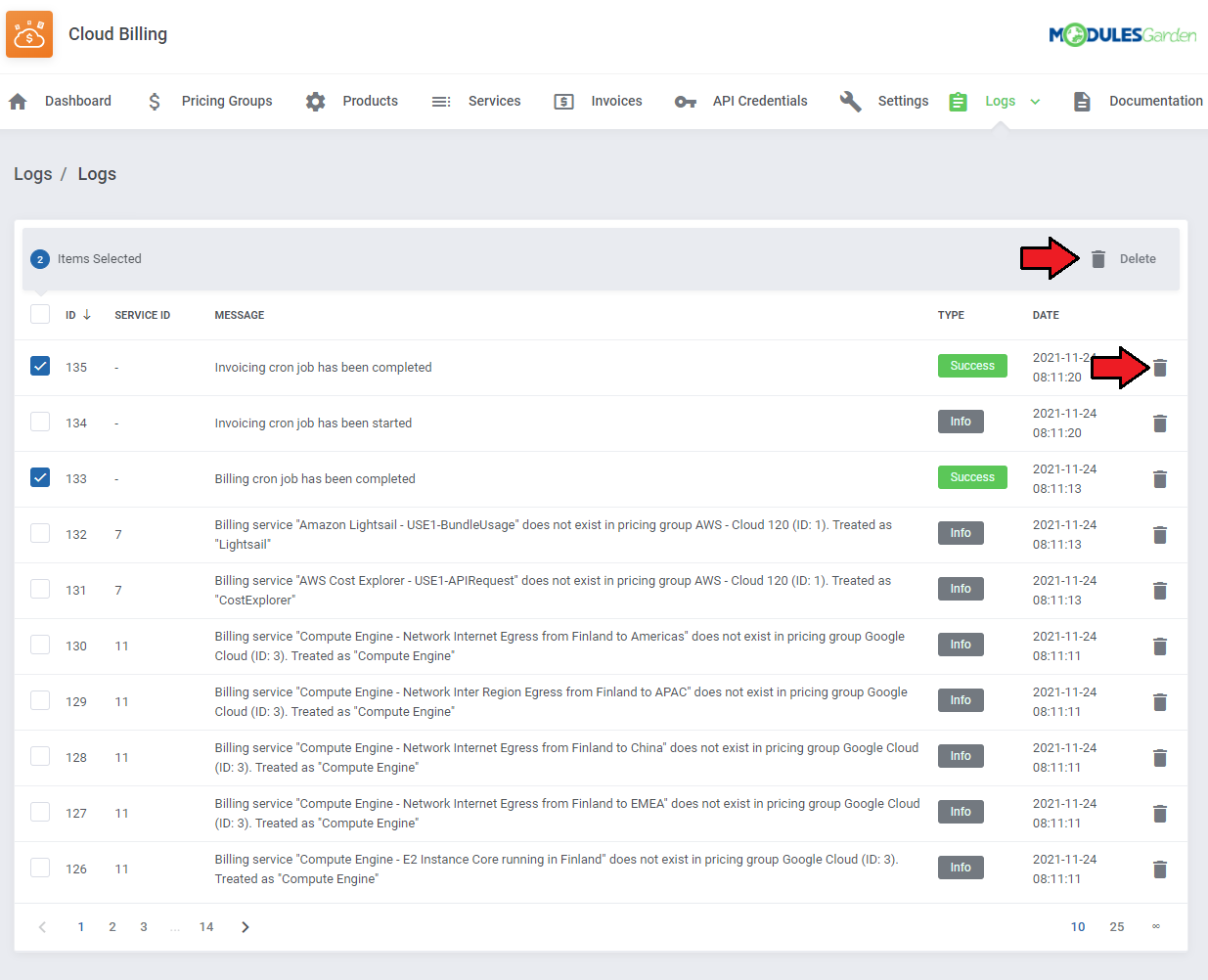Click the Documentation file icon

(1082, 101)
